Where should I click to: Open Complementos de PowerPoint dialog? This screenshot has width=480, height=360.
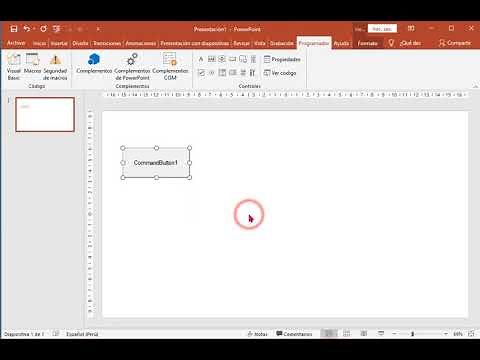(132, 67)
